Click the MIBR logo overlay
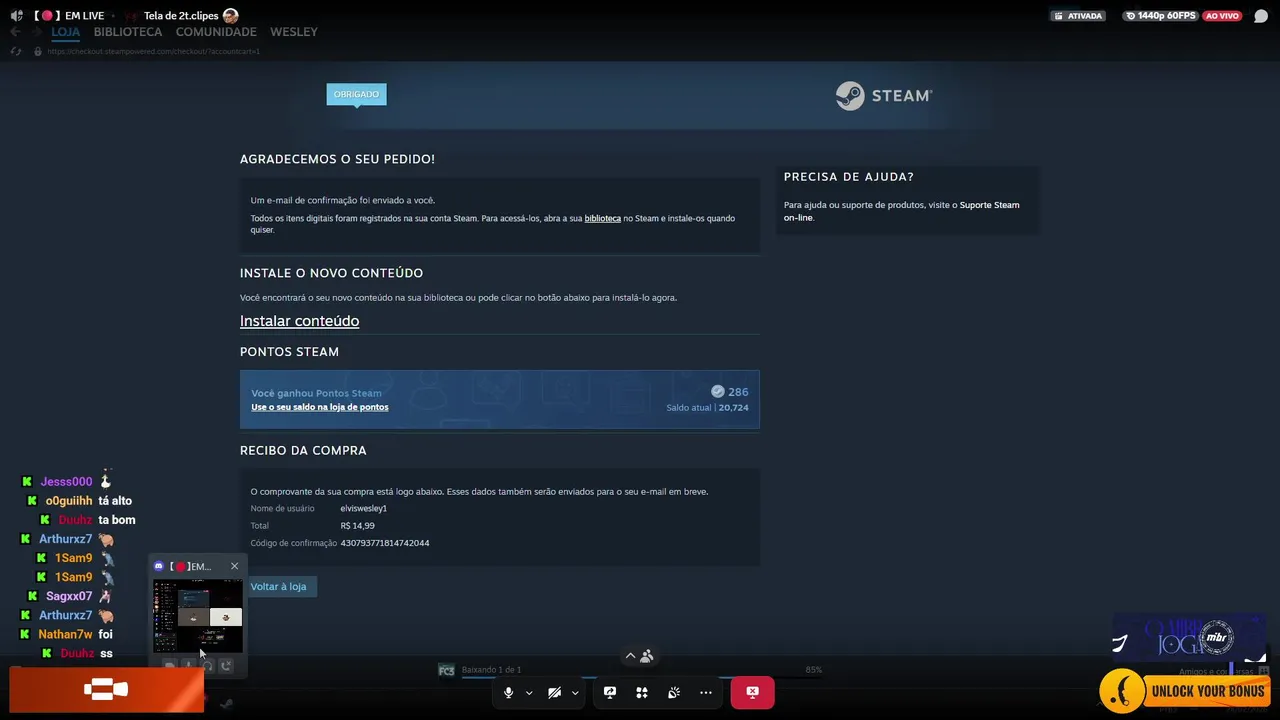This screenshot has height=720, width=1280. click(x=1217, y=637)
